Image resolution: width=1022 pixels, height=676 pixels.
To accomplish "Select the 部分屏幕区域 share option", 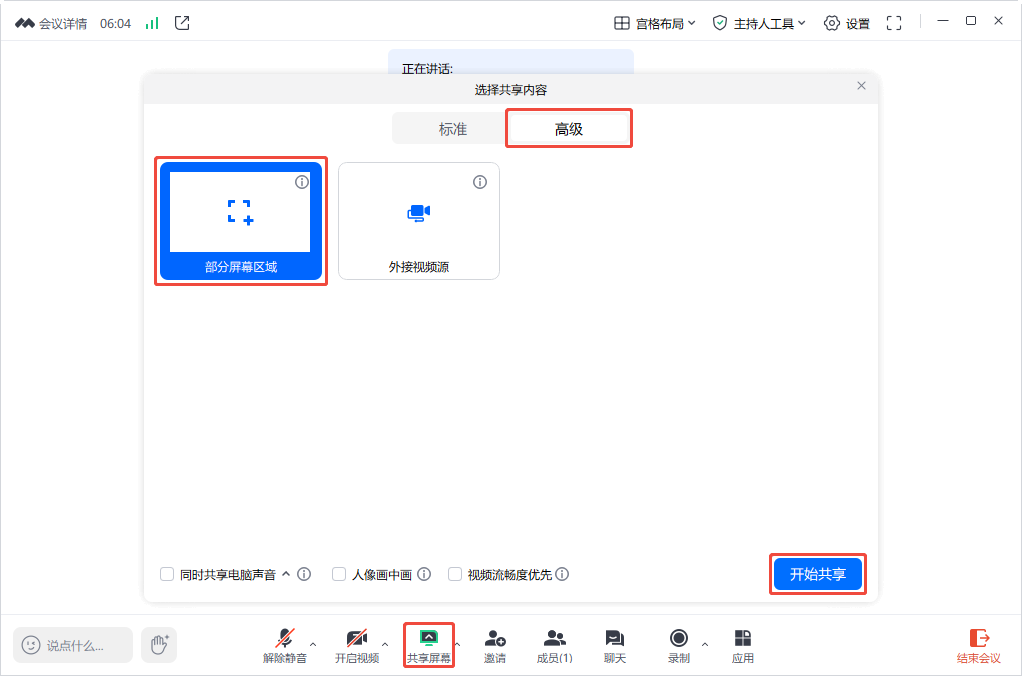I will [241, 221].
